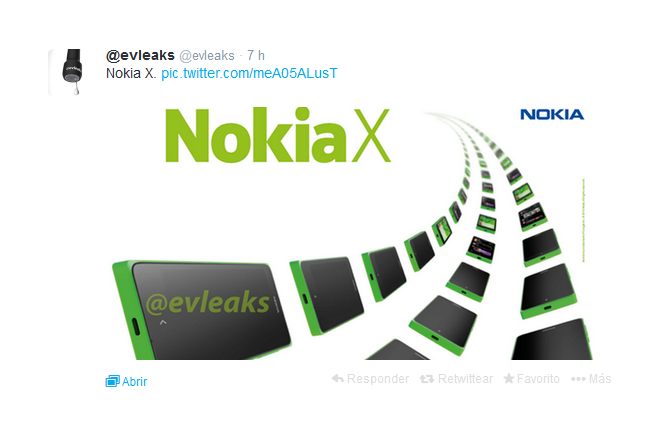The width and height of the screenshot is (660, 432).
Task: Click the star Favorito icon
Action: (x=508, y=379)
